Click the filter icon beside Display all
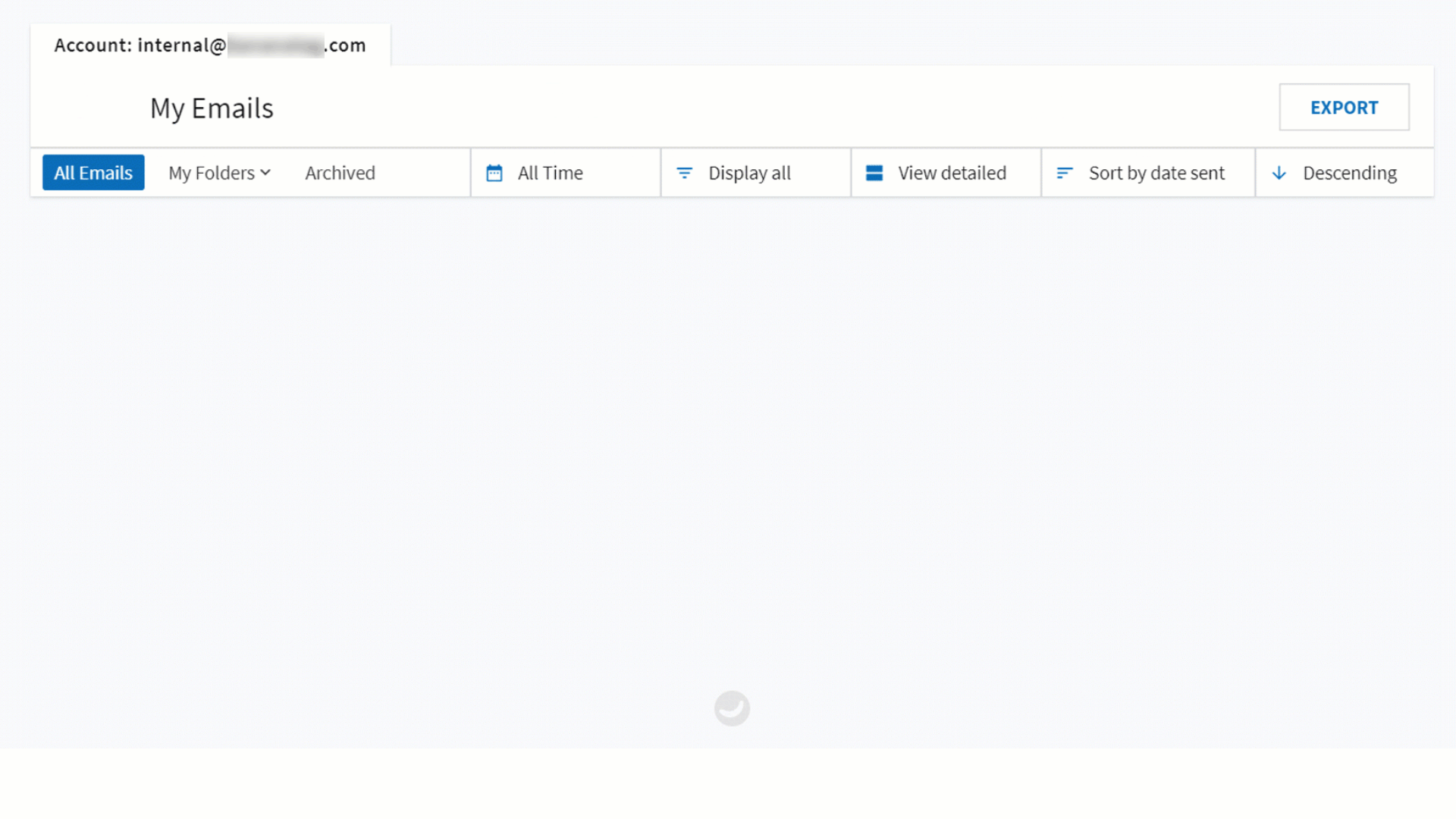Screen dimensions: 1456x819 click(x=684, y=173)
